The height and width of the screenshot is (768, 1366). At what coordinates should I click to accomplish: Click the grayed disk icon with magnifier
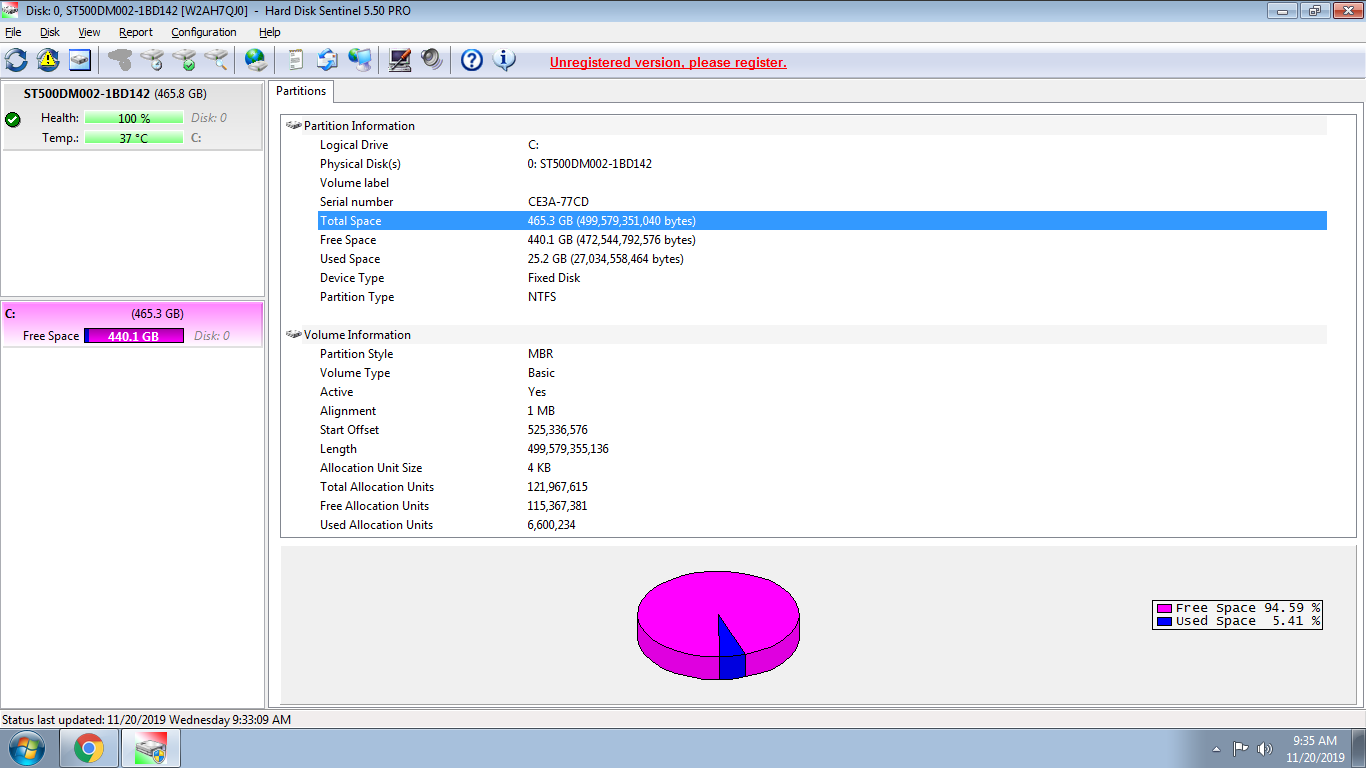coord(216,60)
